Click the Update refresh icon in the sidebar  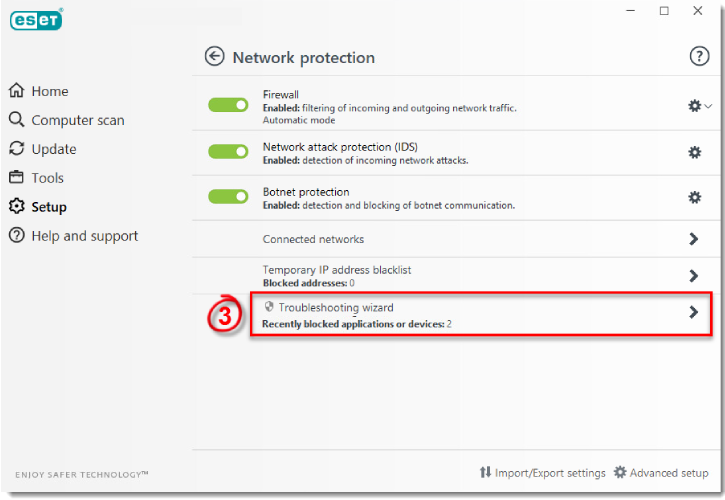pyautogui.click(x=17, y=148)
